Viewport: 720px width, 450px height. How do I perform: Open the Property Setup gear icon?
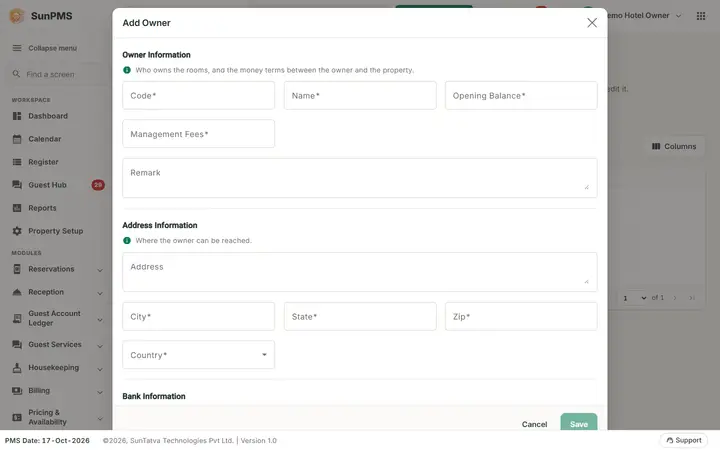tap(17, 231)
